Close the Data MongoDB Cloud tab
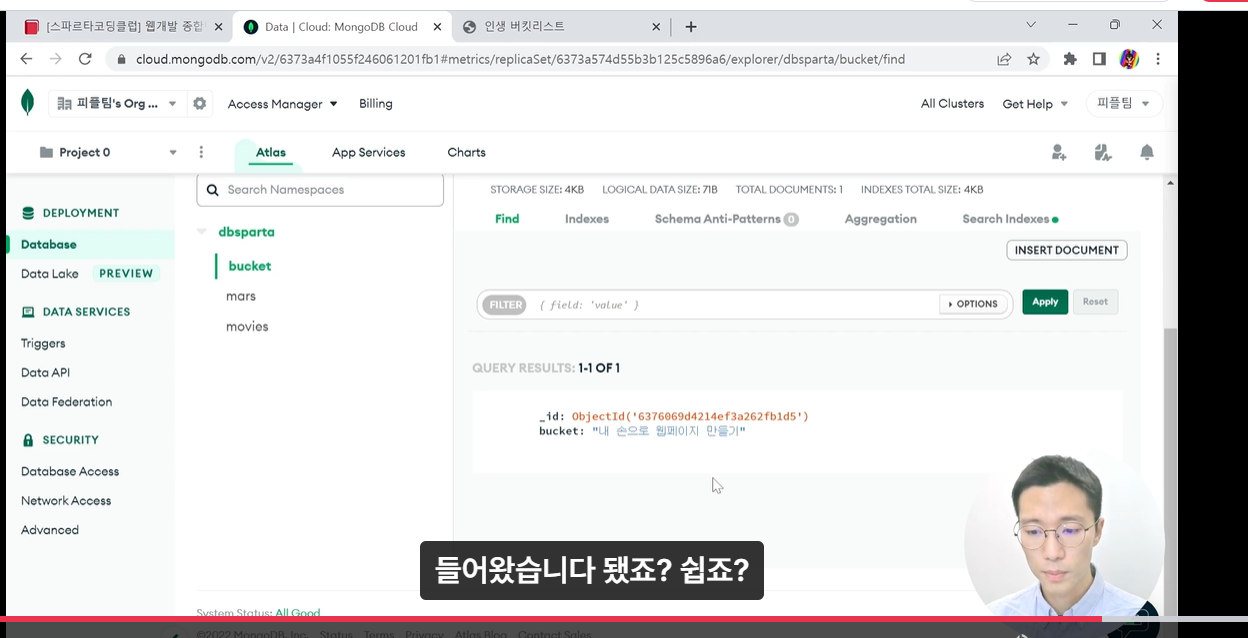The image size is (1248, 638). tap(439, 27)
